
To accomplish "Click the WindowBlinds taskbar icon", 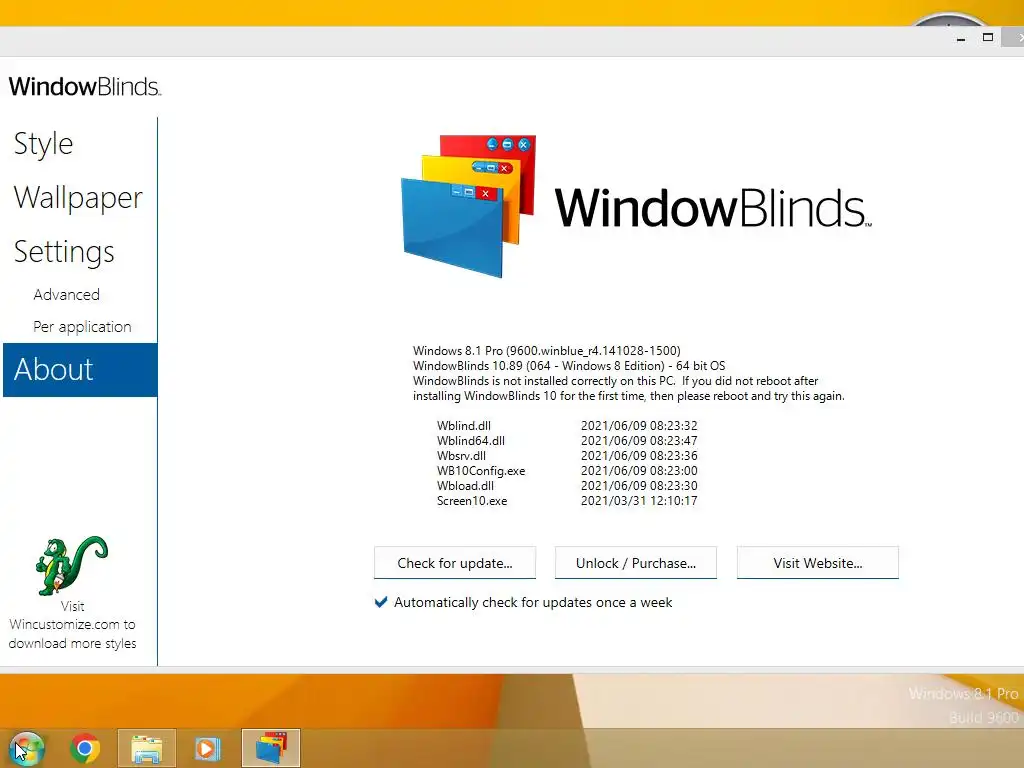I will coord(271,748).
